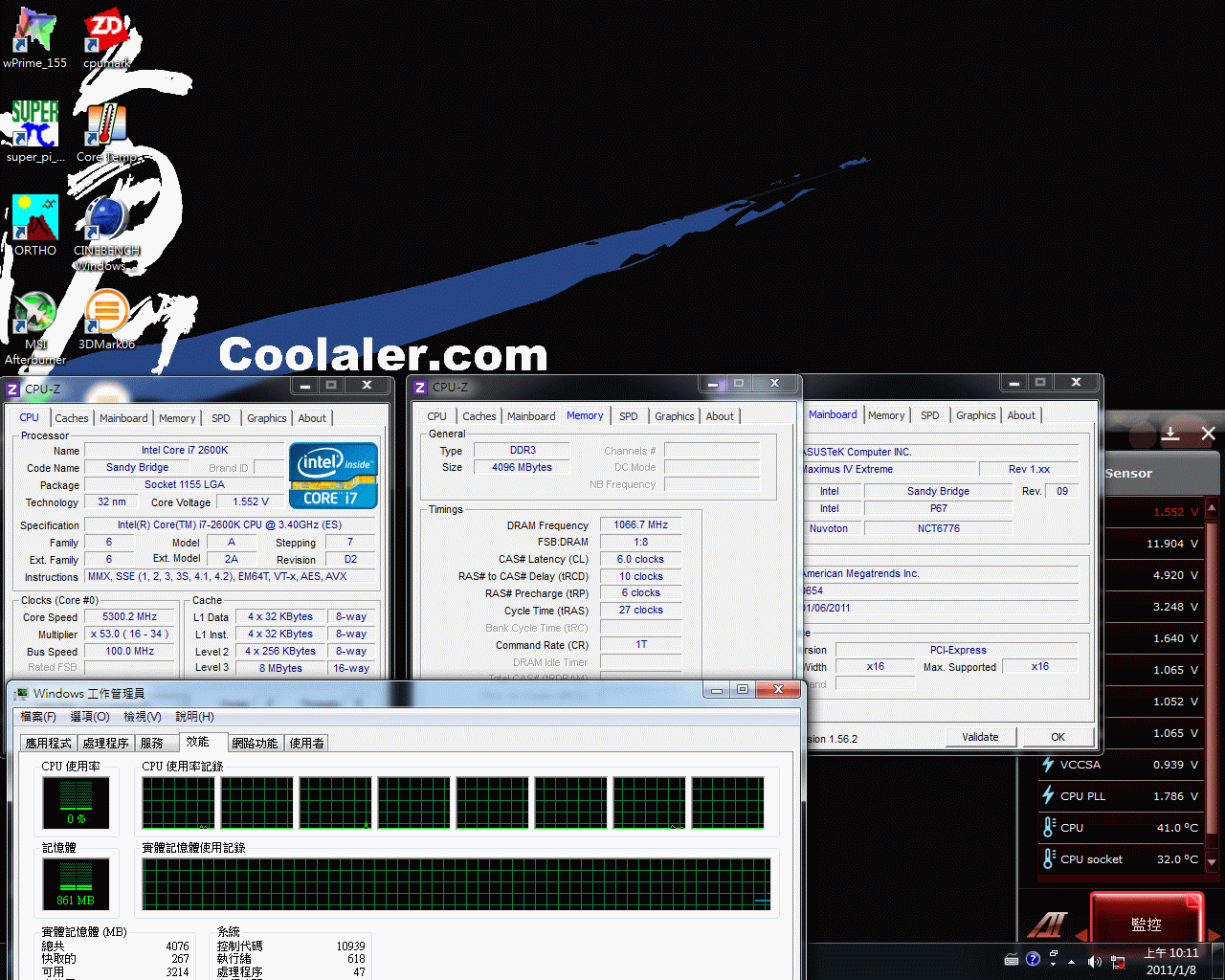Image resolution: width=1225 pixels, height=980 pixels.
Task: Open 檔案(F) menu in Task Manager
Action: point(39,717)
